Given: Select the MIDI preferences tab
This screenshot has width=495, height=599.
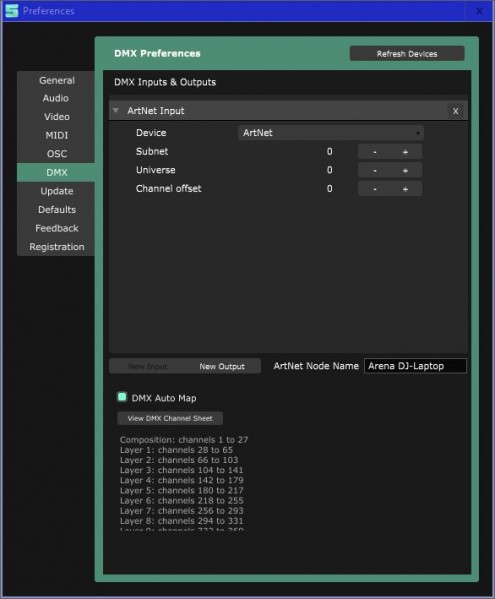Looking at the screenshot, I should tap(57, 135).
